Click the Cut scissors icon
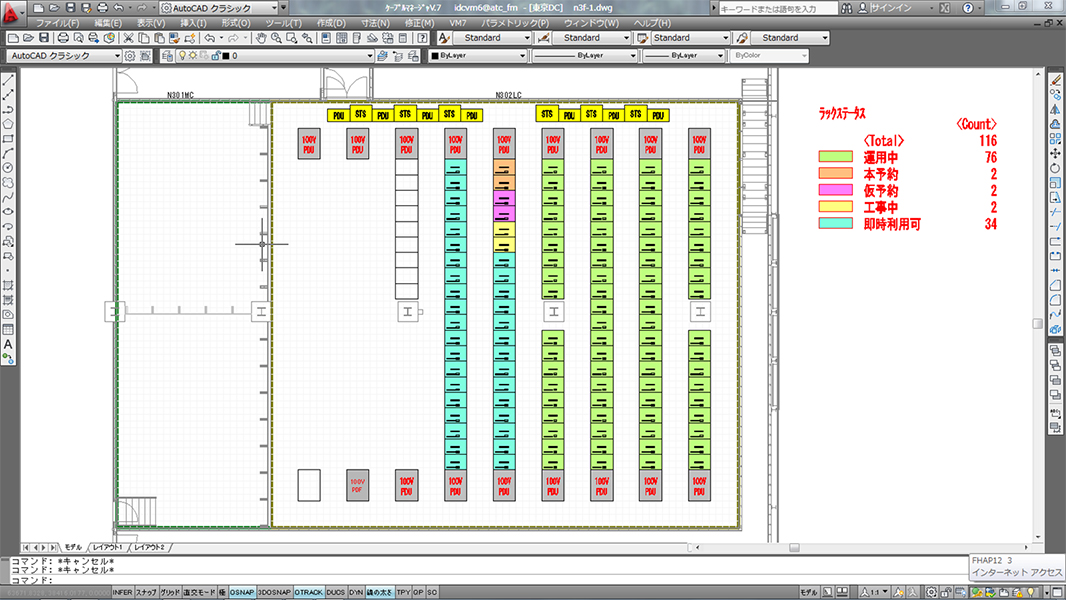 [128, 38]
